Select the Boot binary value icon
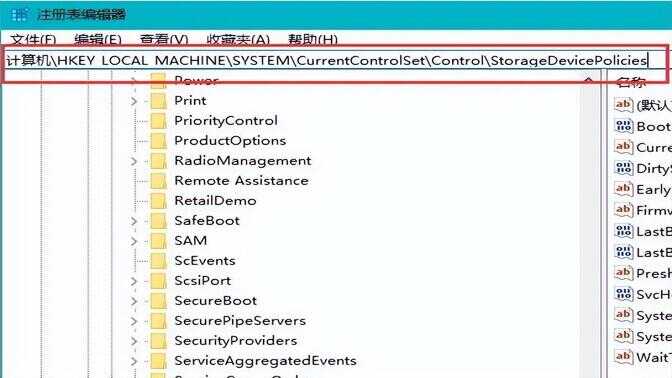 624,126
